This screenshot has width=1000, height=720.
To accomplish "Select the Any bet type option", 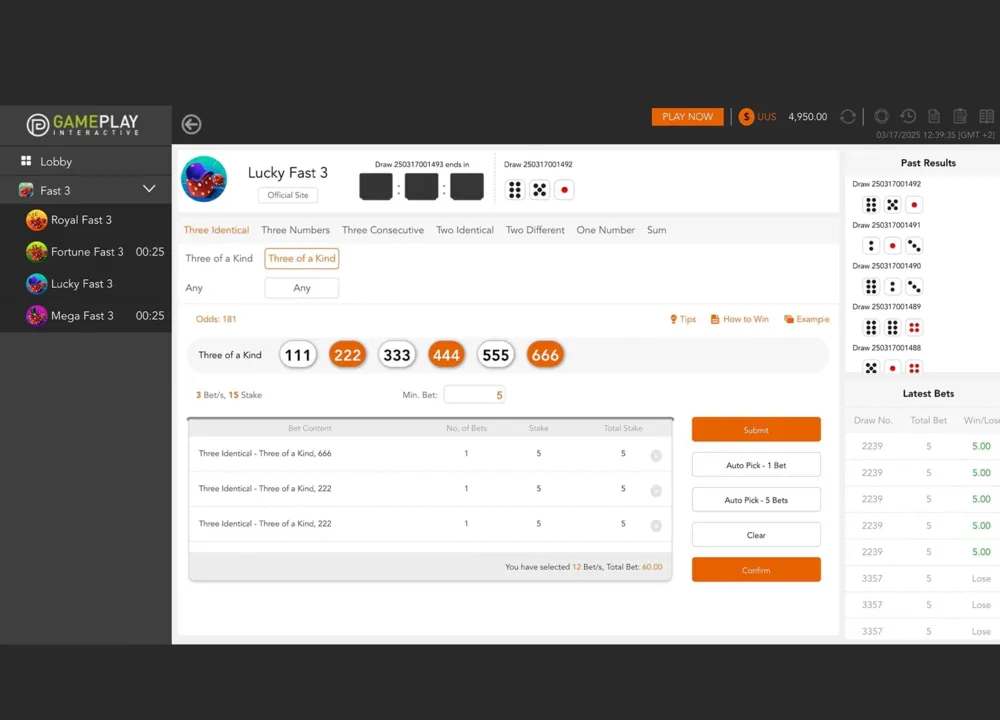I will click(302, 288).
